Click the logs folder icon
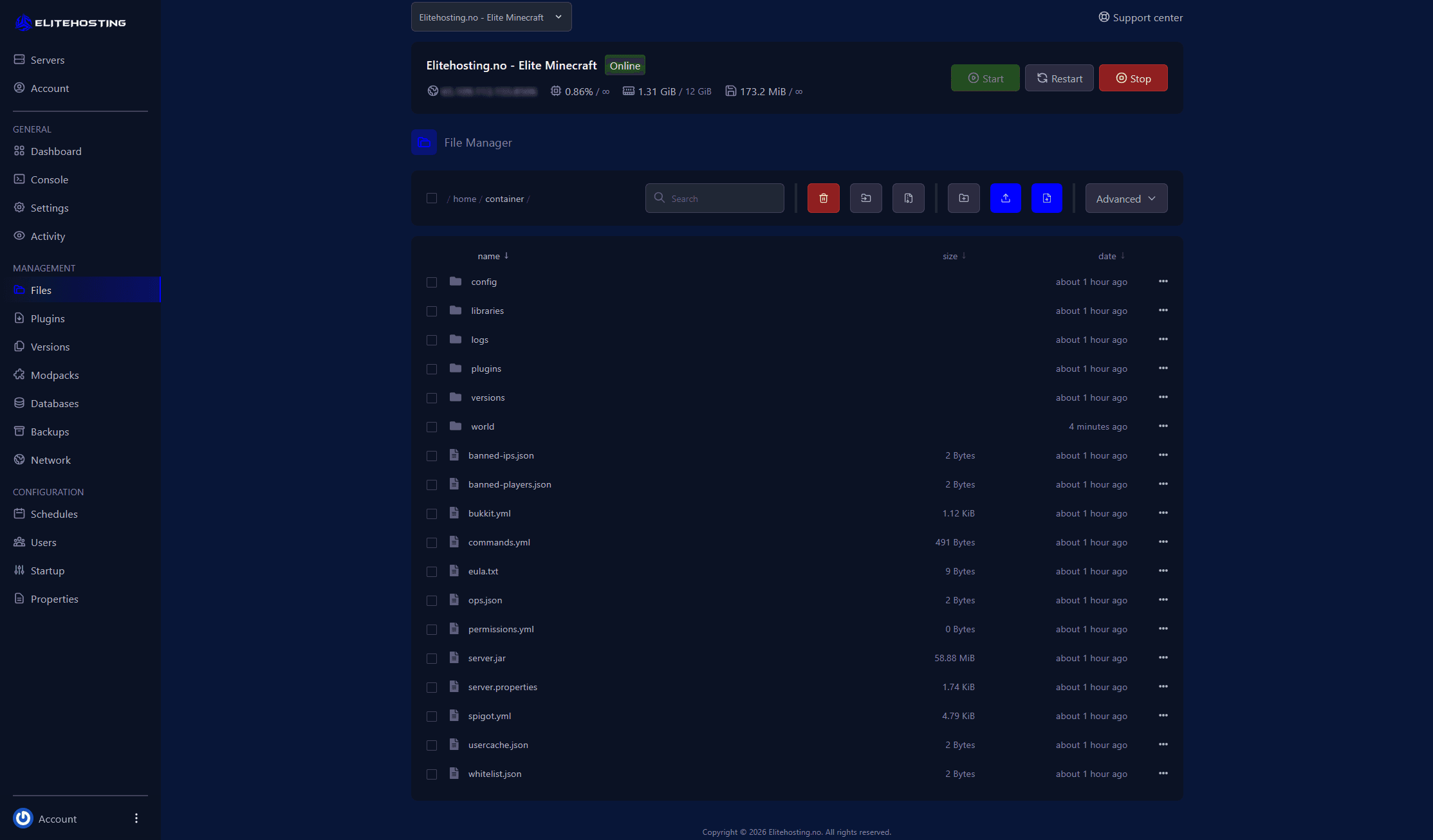 pyautogui.click(x=456, y=339)
